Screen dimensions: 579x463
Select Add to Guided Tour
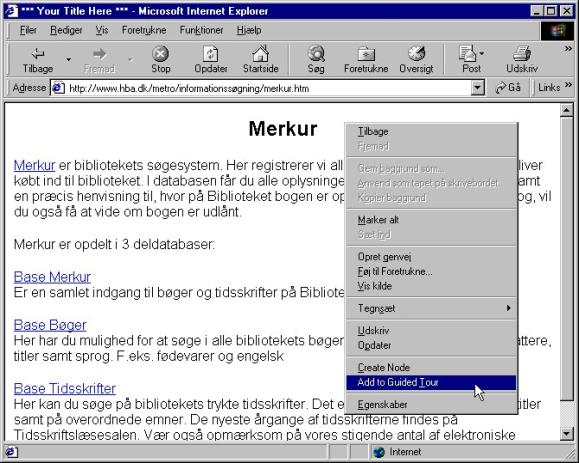pyautogui.click(x=431, y=383)
